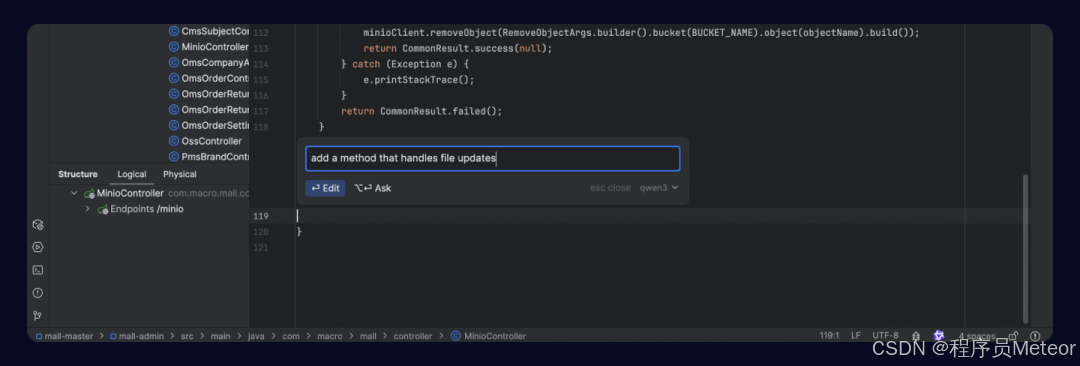Click line number 121 in gutter

261,247
